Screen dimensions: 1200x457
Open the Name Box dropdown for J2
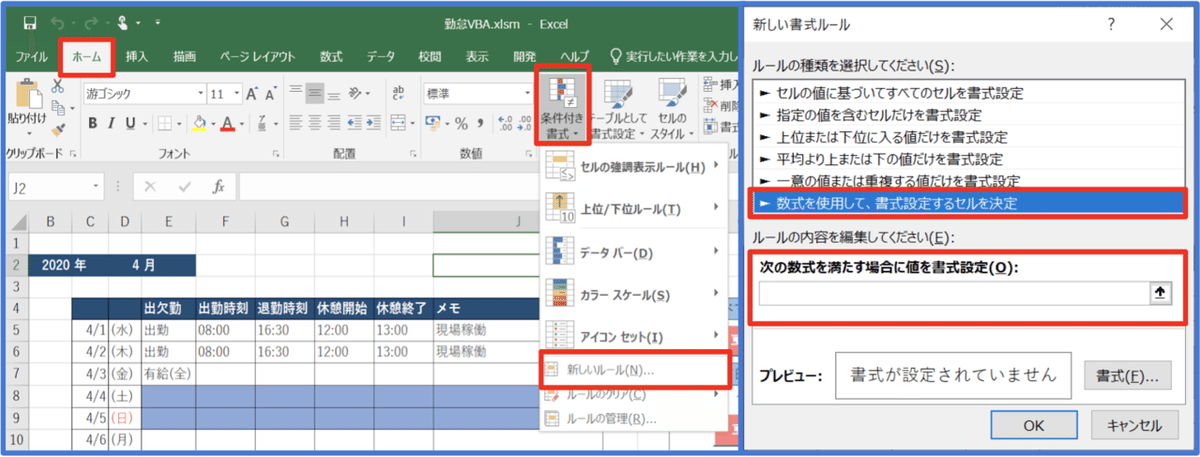[x=97, y=186]
